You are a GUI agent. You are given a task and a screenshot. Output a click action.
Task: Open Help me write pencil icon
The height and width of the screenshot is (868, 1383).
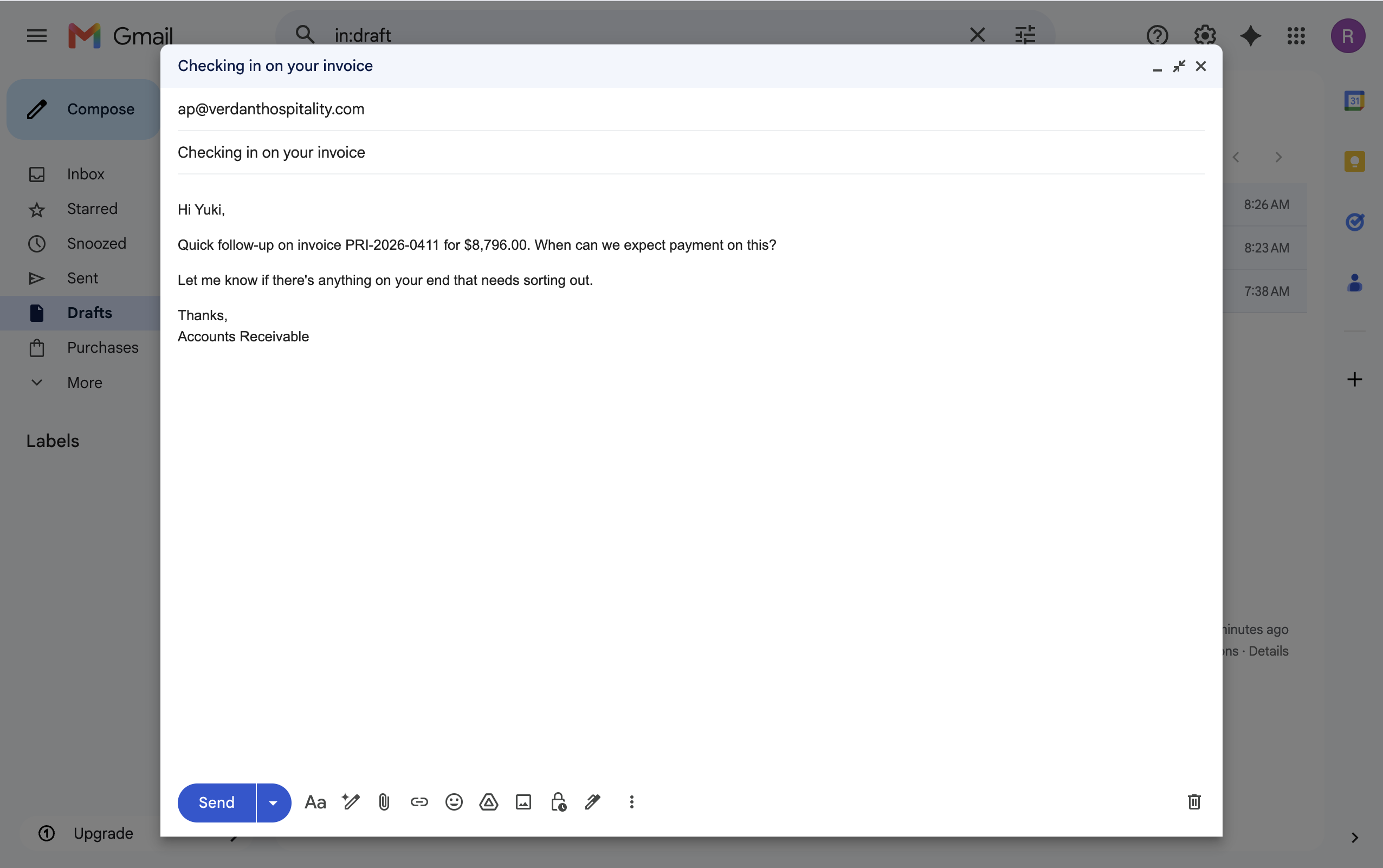(x=350, y=801)
